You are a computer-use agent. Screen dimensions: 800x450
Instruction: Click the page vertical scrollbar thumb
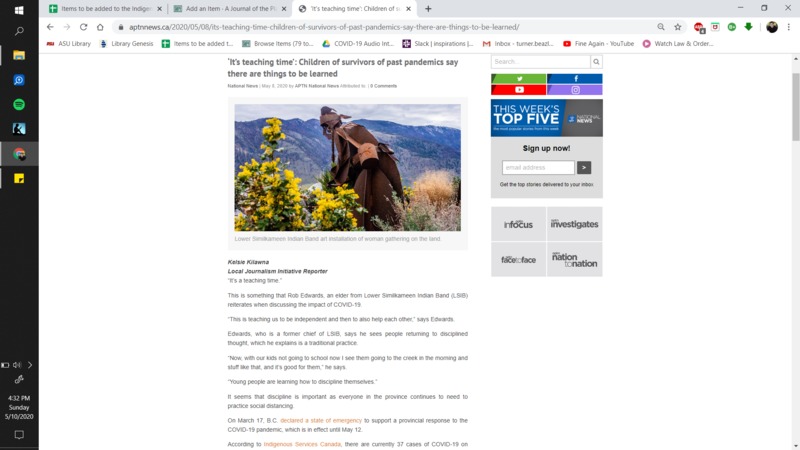tap(795, 107)
